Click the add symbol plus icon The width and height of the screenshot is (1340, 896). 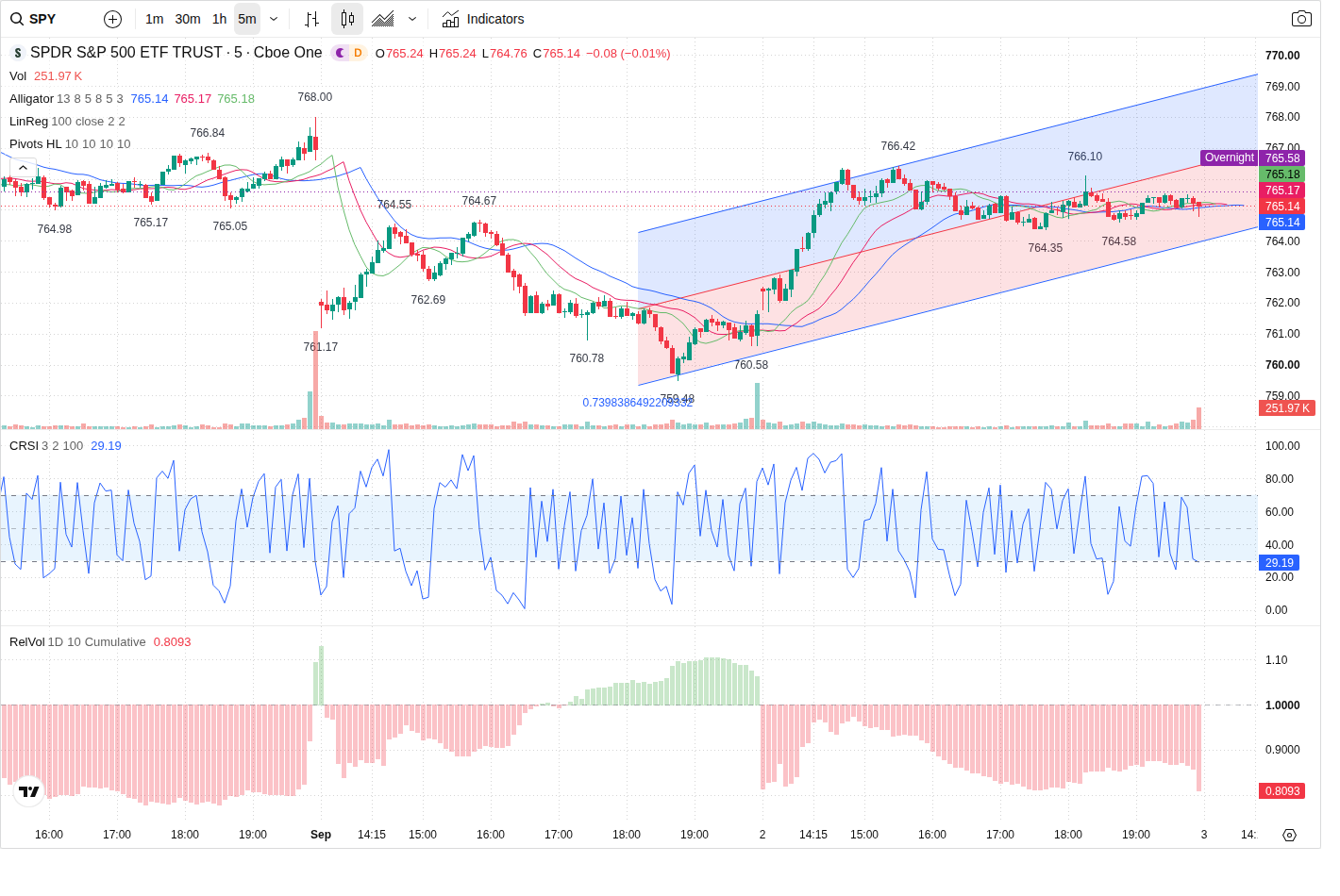coord(112,19)
